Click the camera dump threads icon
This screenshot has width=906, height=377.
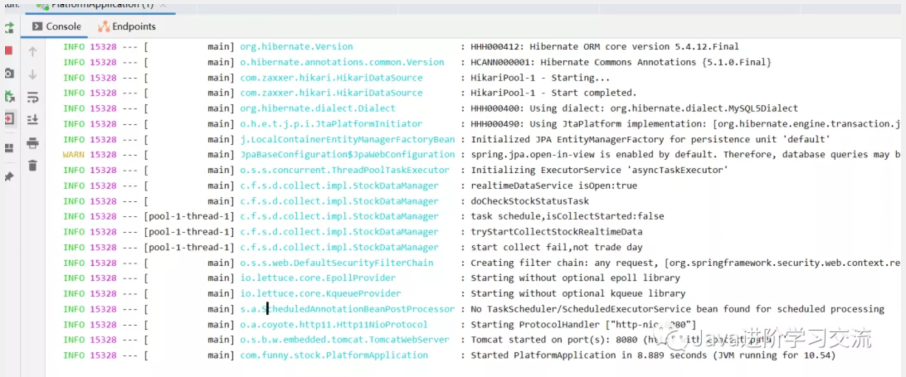pyautogui.click(x=9, y=73)
